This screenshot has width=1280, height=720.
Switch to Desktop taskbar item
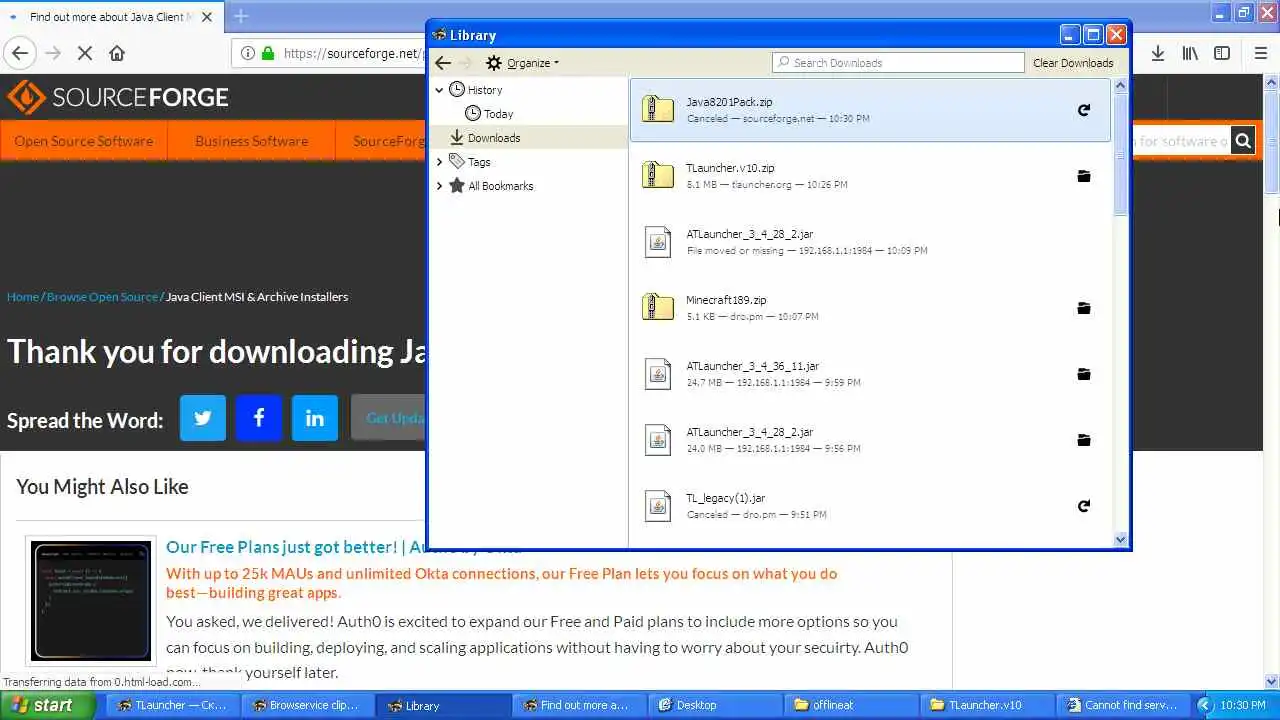coord(715,705)
